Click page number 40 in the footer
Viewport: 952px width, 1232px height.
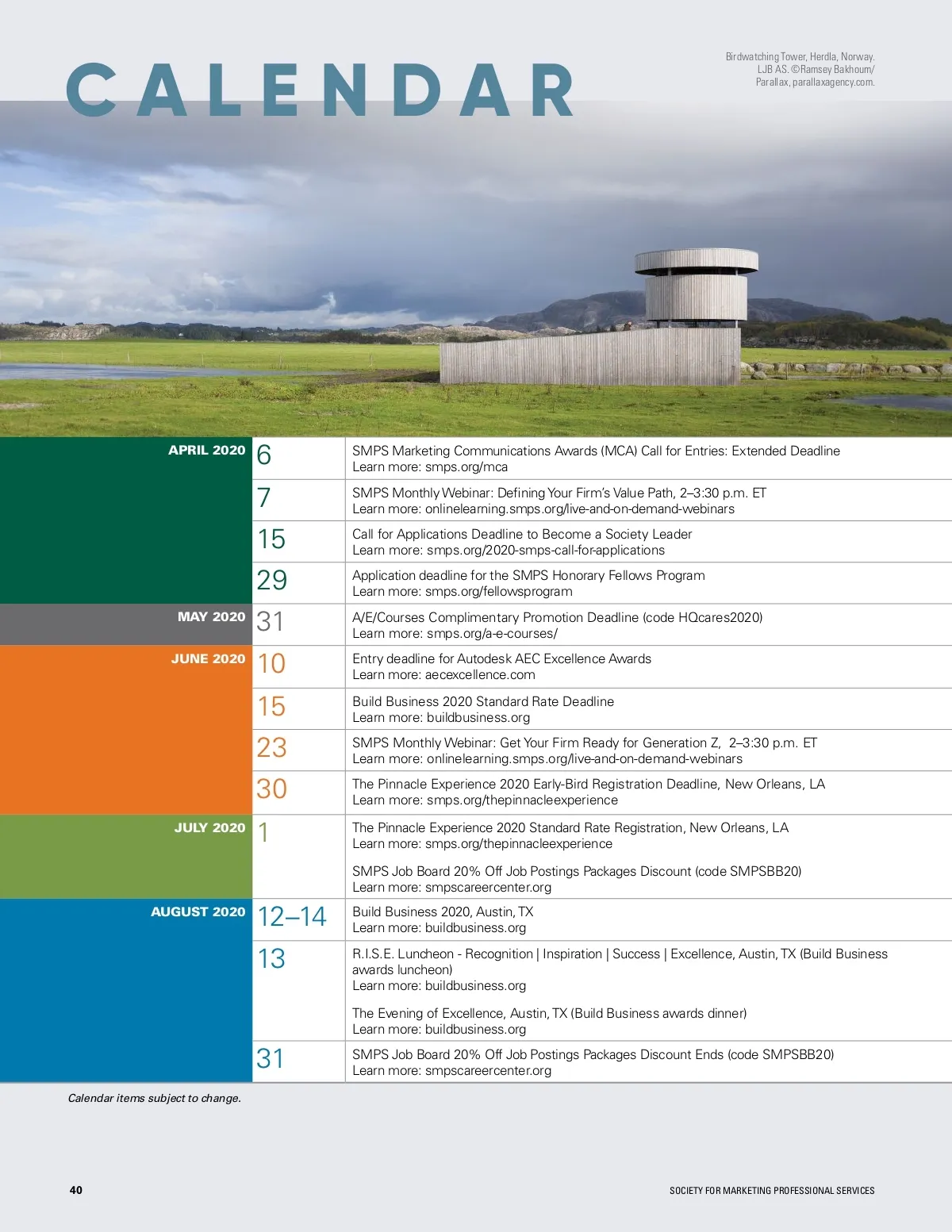(x=76, y=1190)
